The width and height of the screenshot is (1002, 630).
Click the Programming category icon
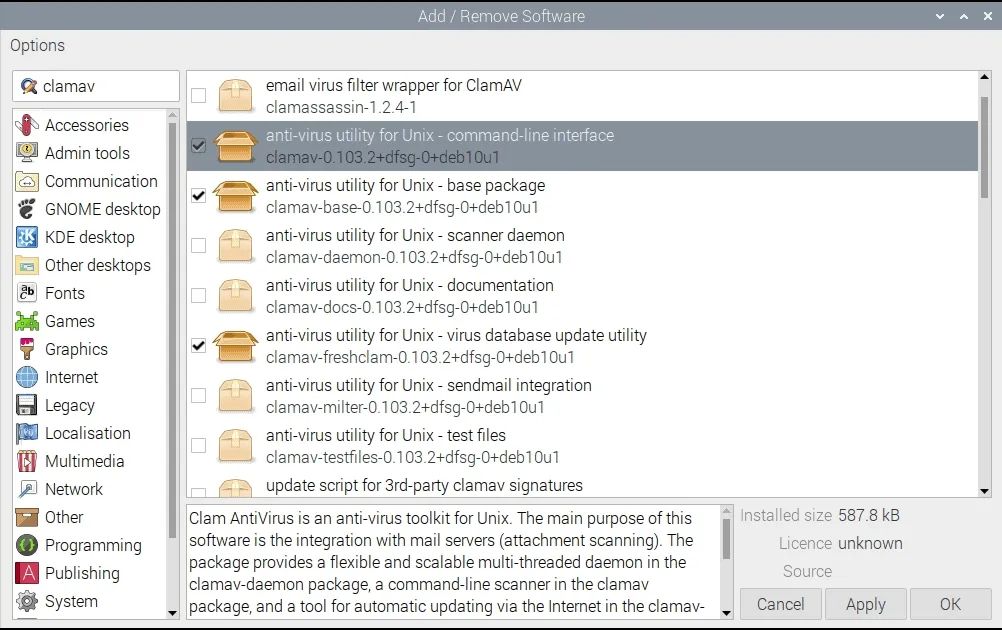point(27,545)
